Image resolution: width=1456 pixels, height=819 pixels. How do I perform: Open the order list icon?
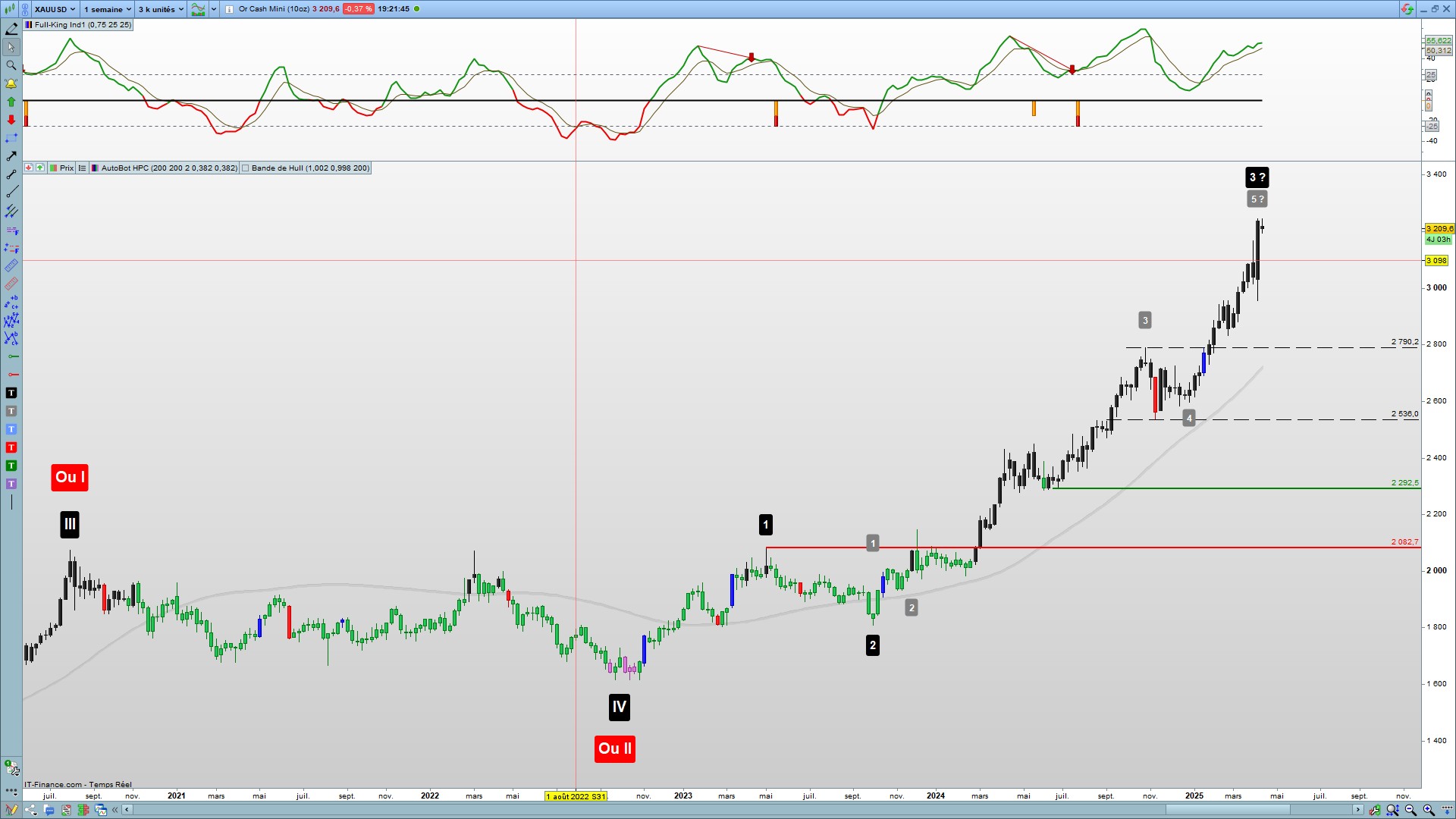(x=67, y=810)
